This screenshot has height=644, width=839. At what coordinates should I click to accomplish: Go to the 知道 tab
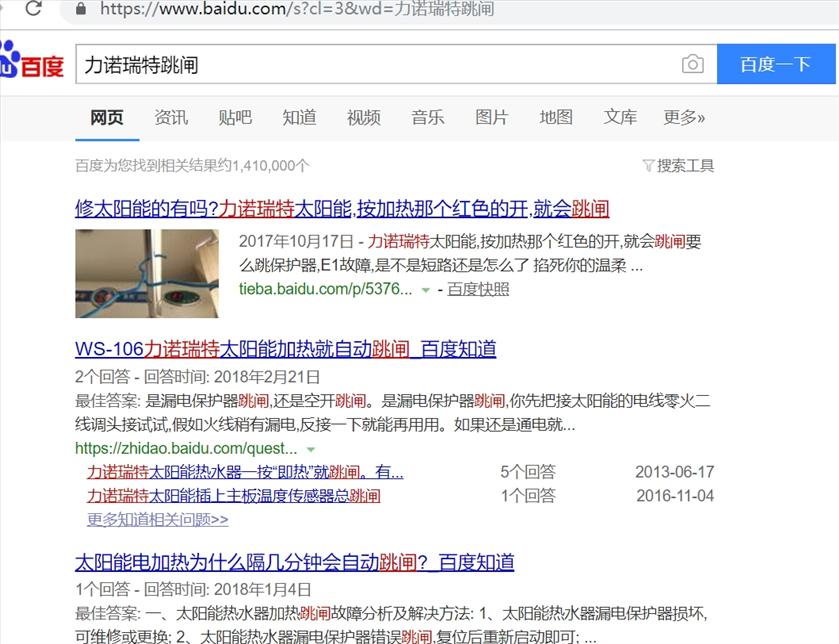click(x=299, y=117)
